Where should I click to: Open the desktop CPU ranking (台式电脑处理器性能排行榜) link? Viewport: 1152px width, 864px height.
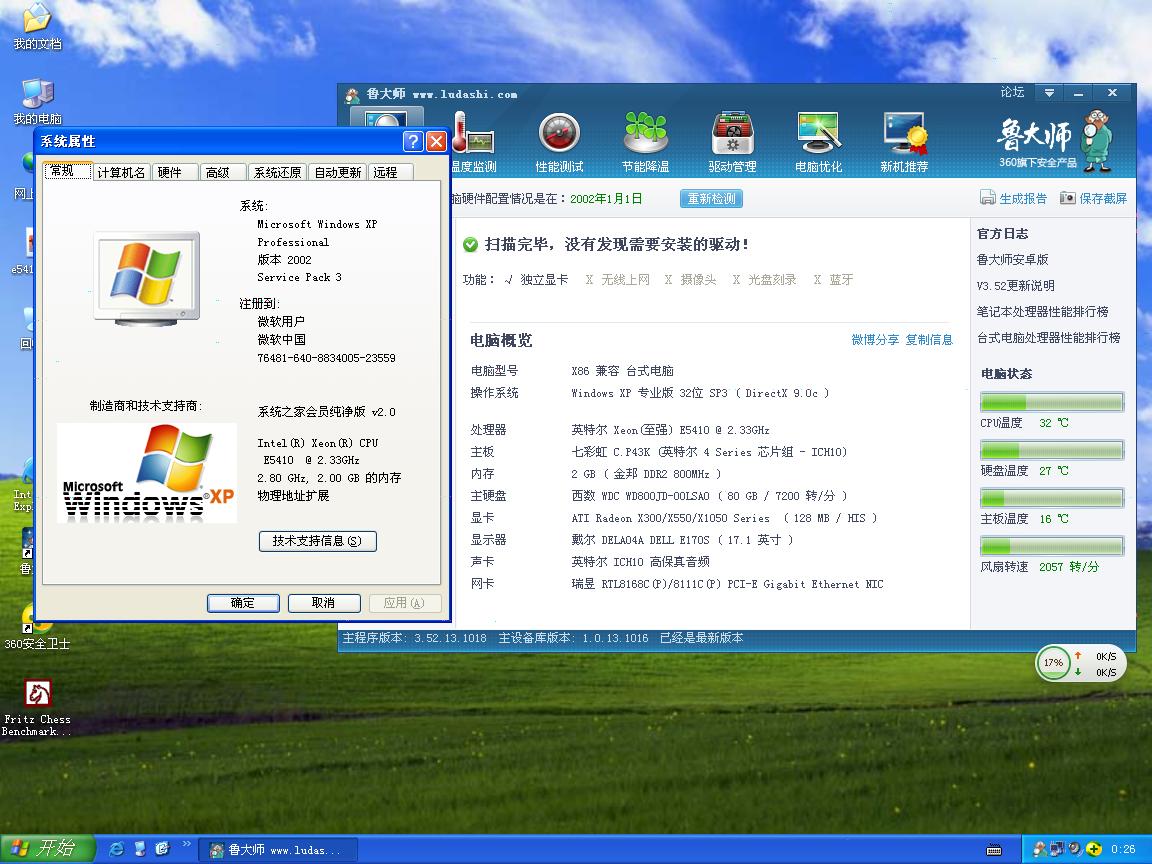[1048, 338]
